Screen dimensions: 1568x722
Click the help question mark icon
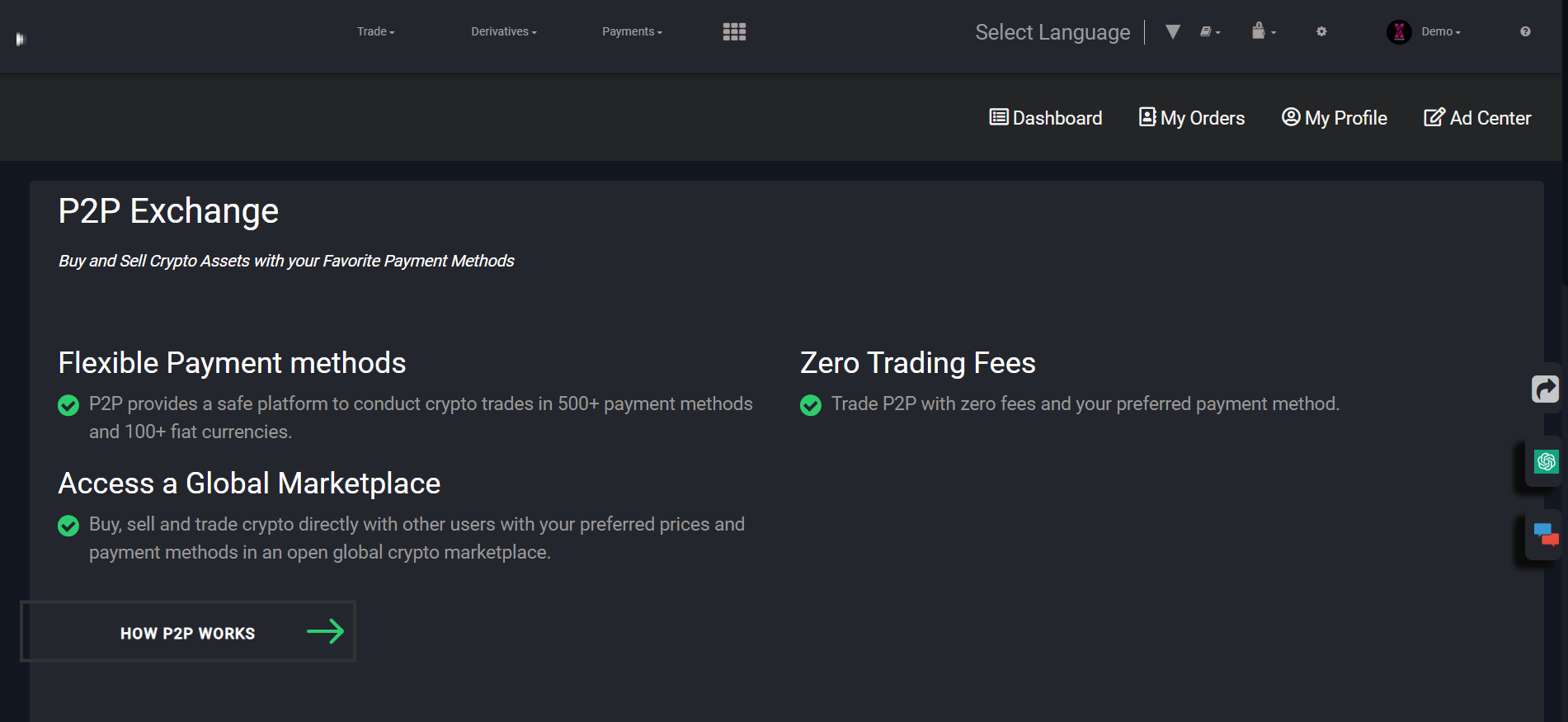[1525, 31]
